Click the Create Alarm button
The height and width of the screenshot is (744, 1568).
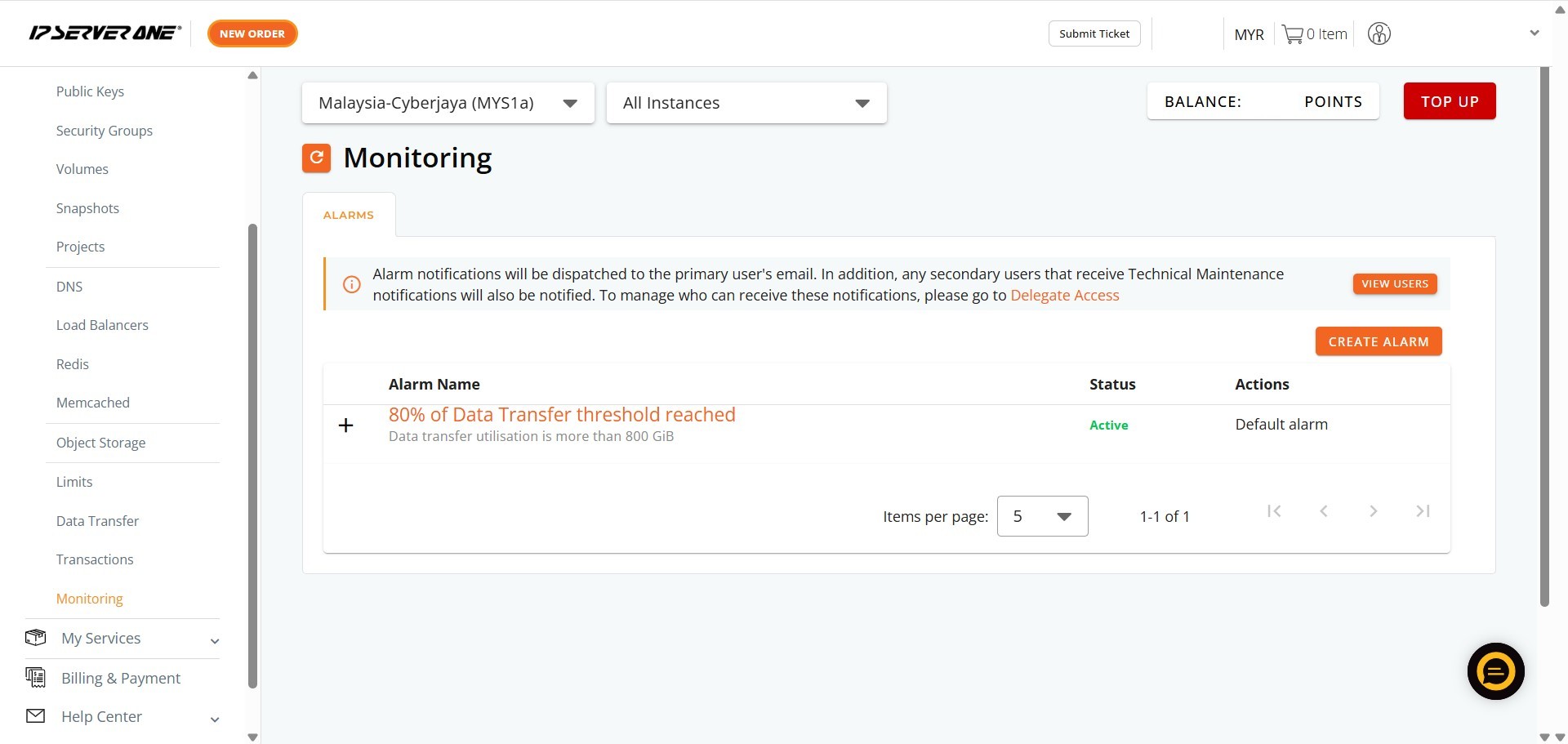pyautogui.click(x=1378, y=341)
